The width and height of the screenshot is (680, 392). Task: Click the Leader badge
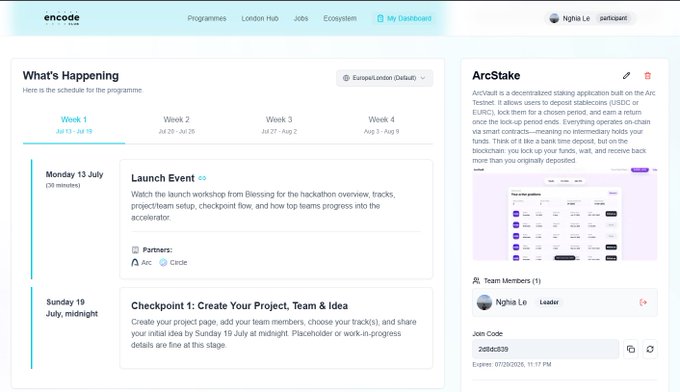pos(549,302)
